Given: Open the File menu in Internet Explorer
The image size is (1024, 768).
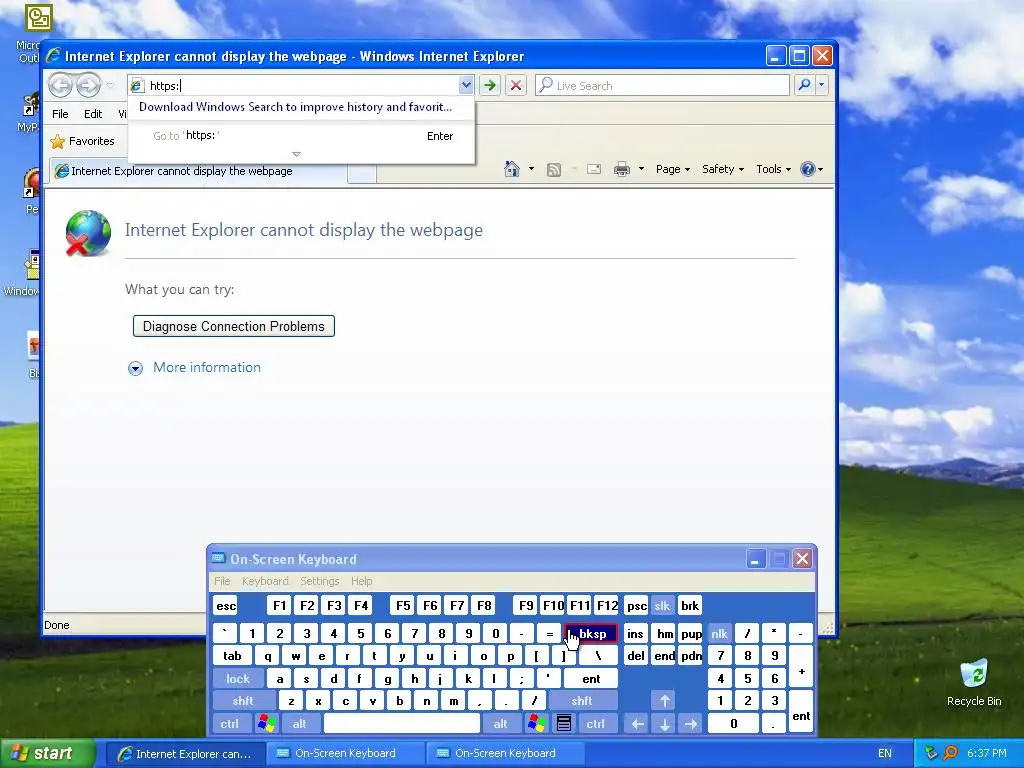Looking at the screenshot, I should point(60,114).
